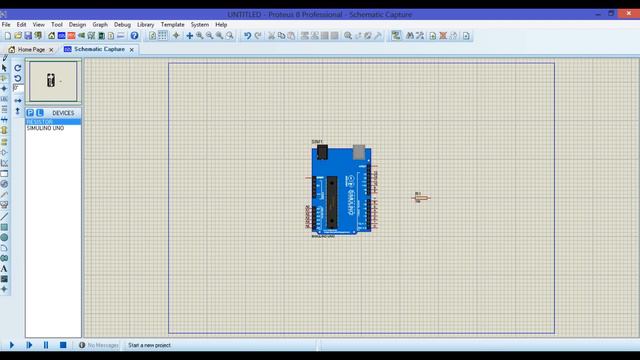Image resolution: width=640 pixels, height=360 pixels.
Task: Click the blue Help question mark icon
Action: point(134,36)
